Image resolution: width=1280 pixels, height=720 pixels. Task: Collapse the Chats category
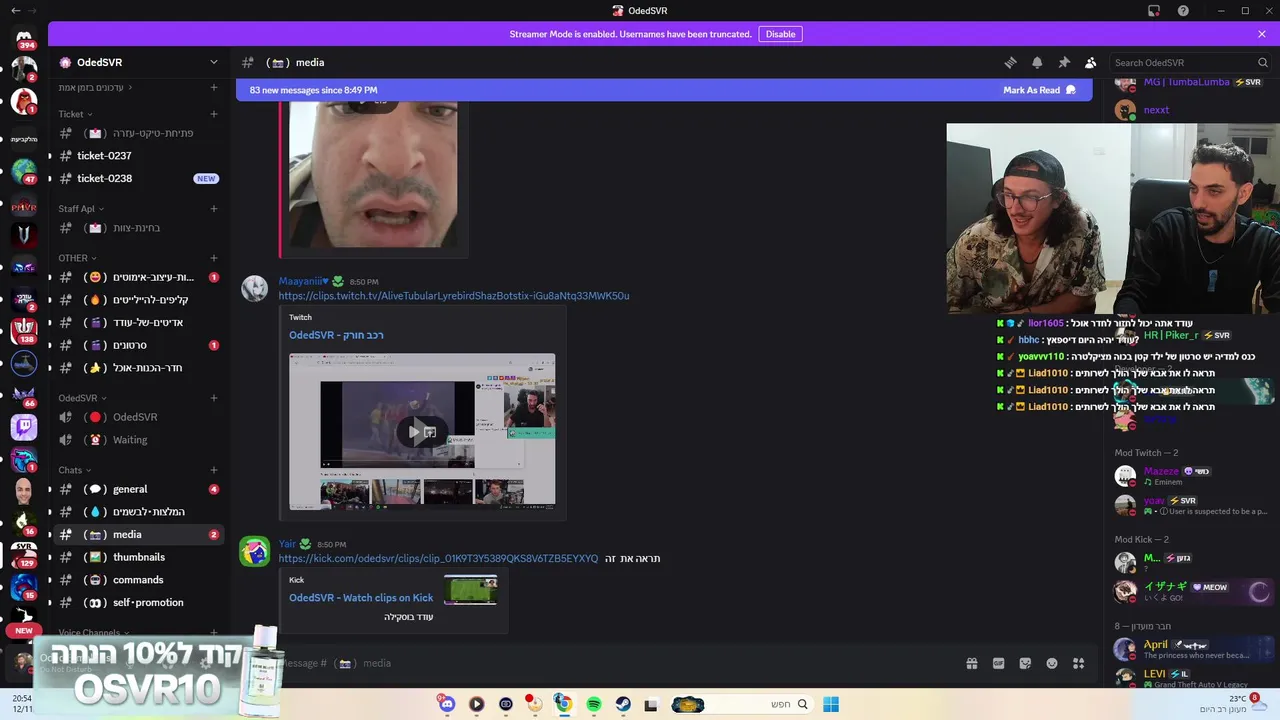point(75,470)
